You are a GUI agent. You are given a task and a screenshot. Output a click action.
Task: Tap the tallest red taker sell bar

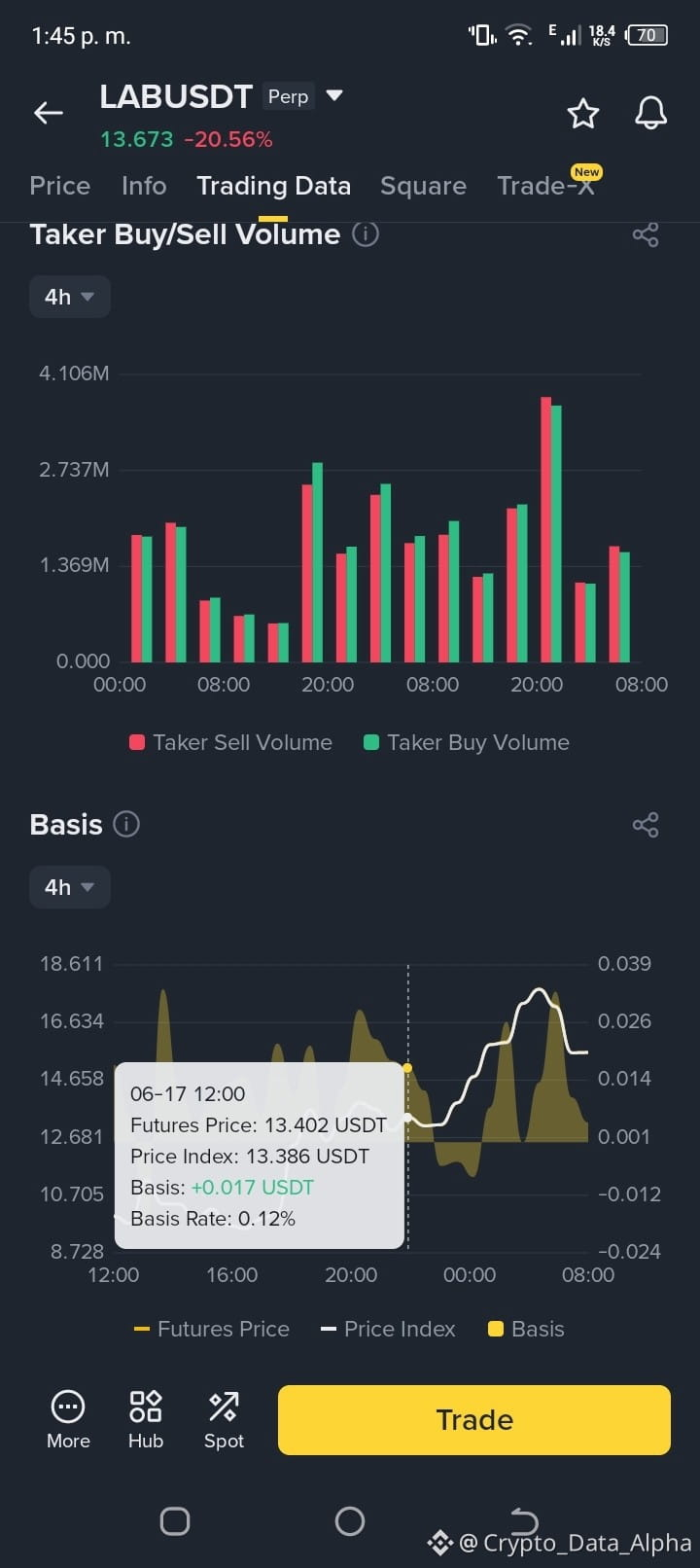545,529
